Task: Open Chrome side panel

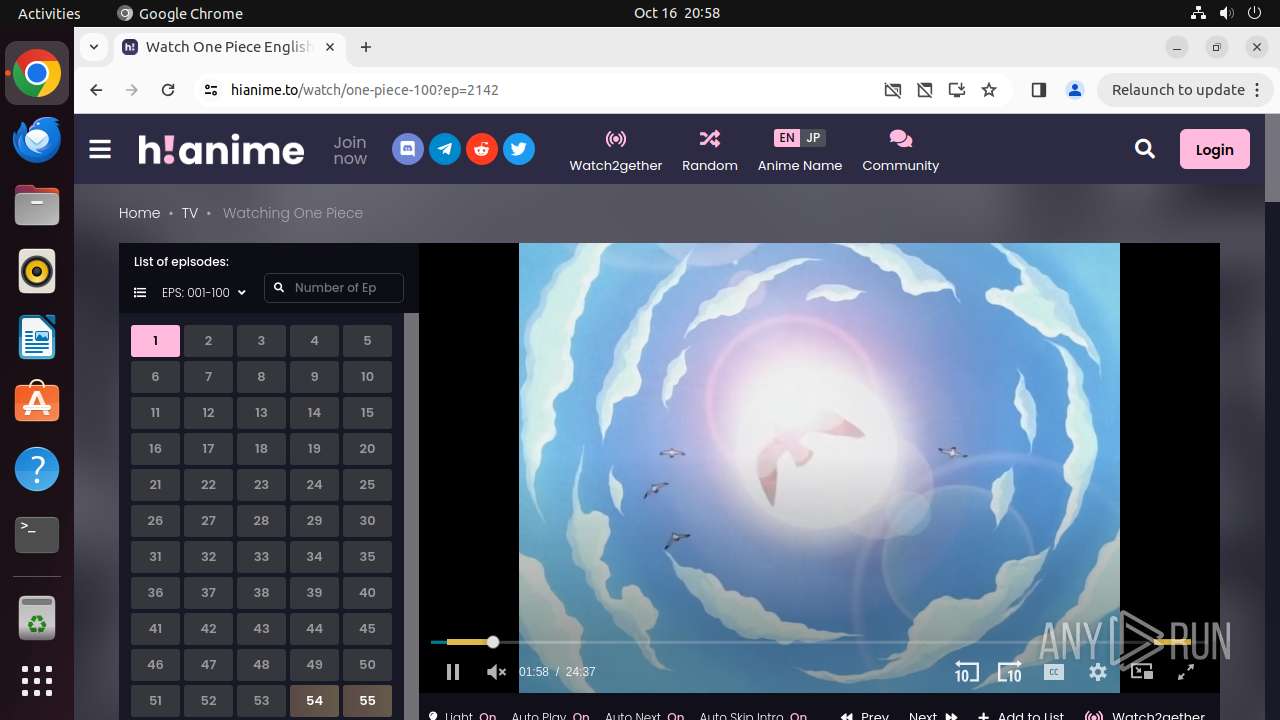Action: click(x=1039, y=90)
